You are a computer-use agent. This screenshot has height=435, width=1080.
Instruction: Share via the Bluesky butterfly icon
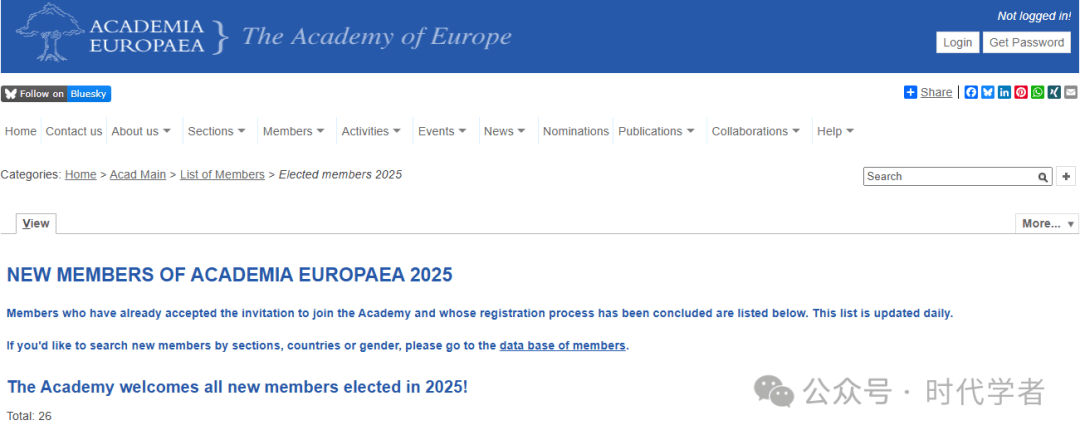[x=988, y=92]
